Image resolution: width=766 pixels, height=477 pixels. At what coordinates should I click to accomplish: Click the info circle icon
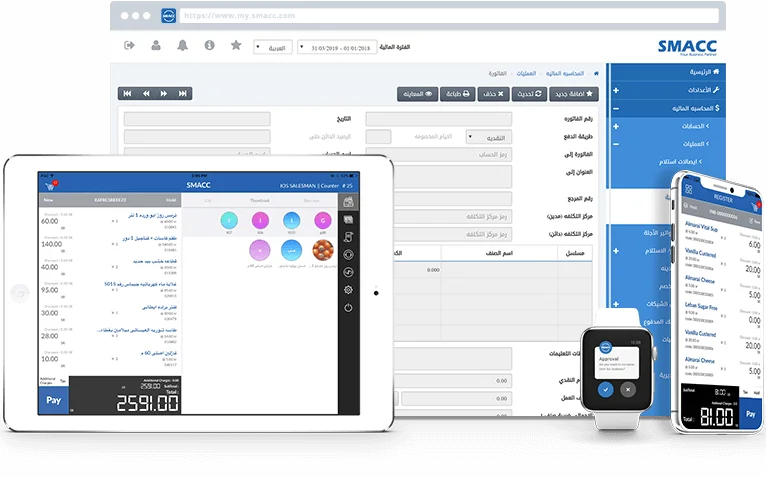click(210, 45)
